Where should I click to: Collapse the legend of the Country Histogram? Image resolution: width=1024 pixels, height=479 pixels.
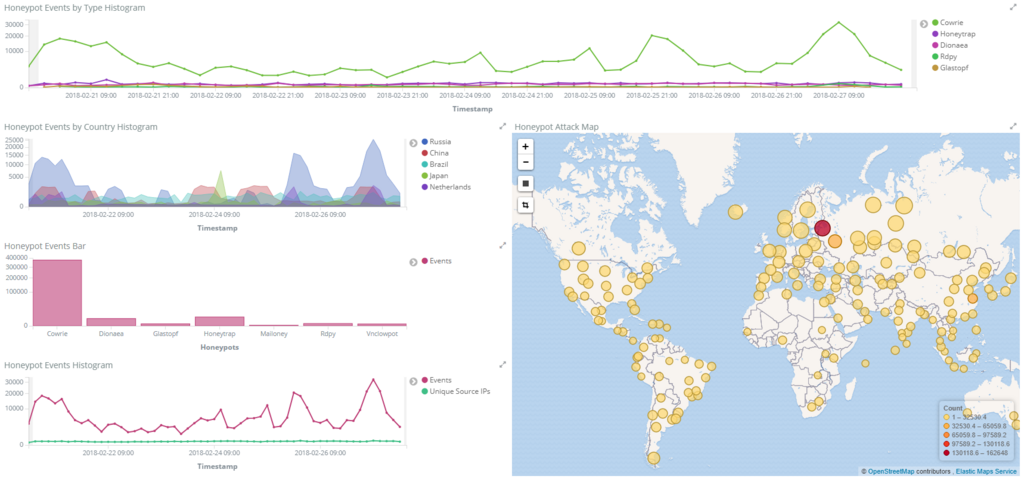tap(413, 142)
